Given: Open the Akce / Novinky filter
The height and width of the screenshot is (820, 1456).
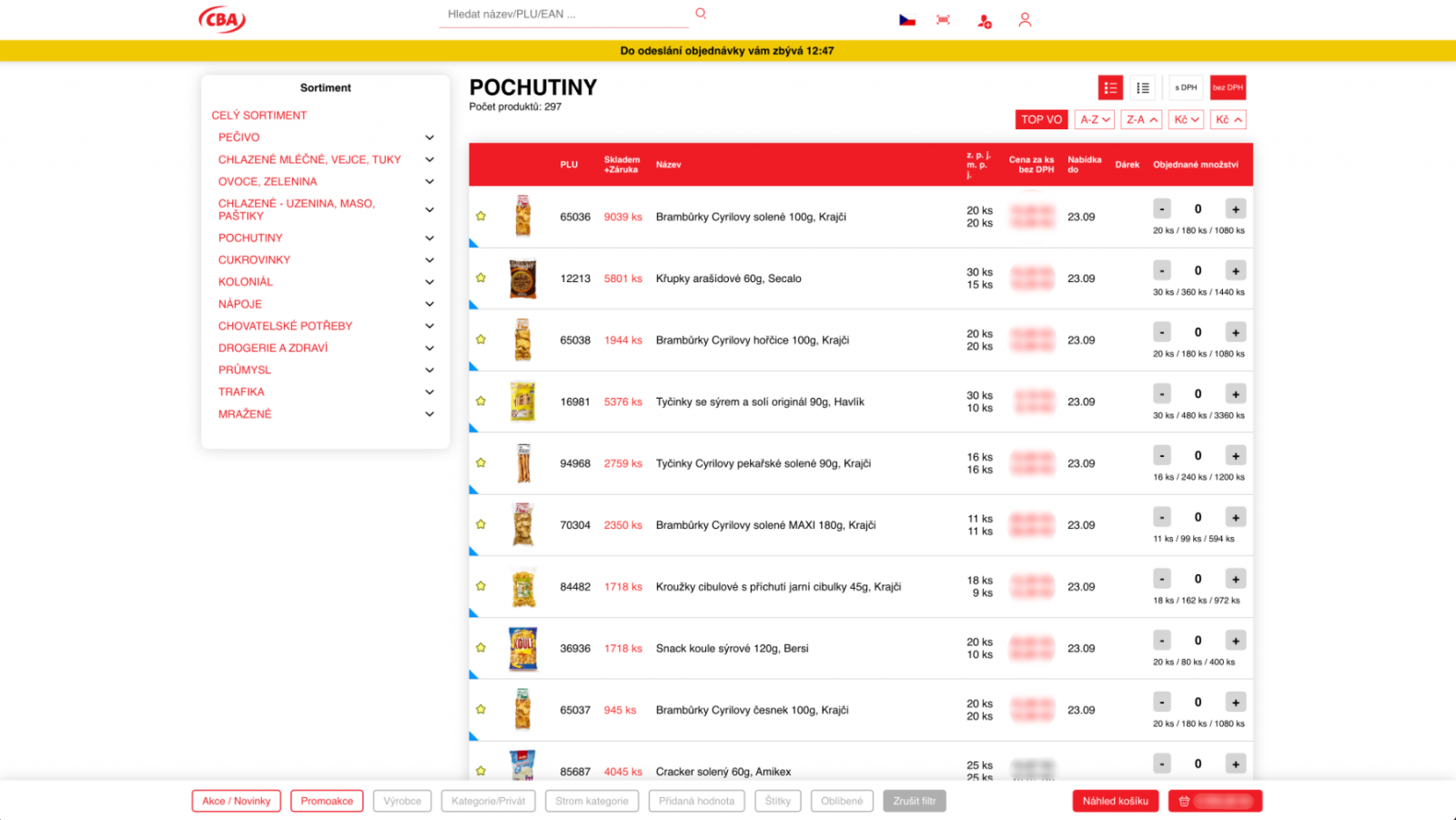Looking at the screenshot, I should point(236,801).
